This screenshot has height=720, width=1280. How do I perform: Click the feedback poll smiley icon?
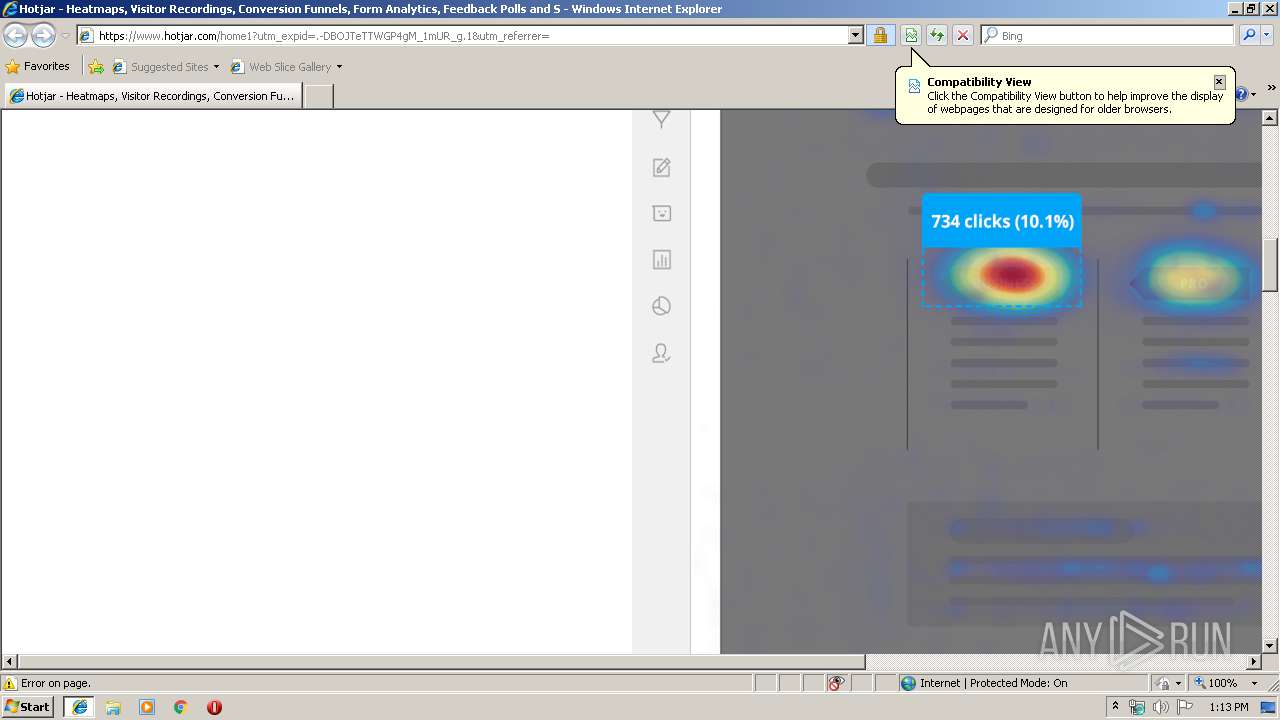[x=661, y=213]
